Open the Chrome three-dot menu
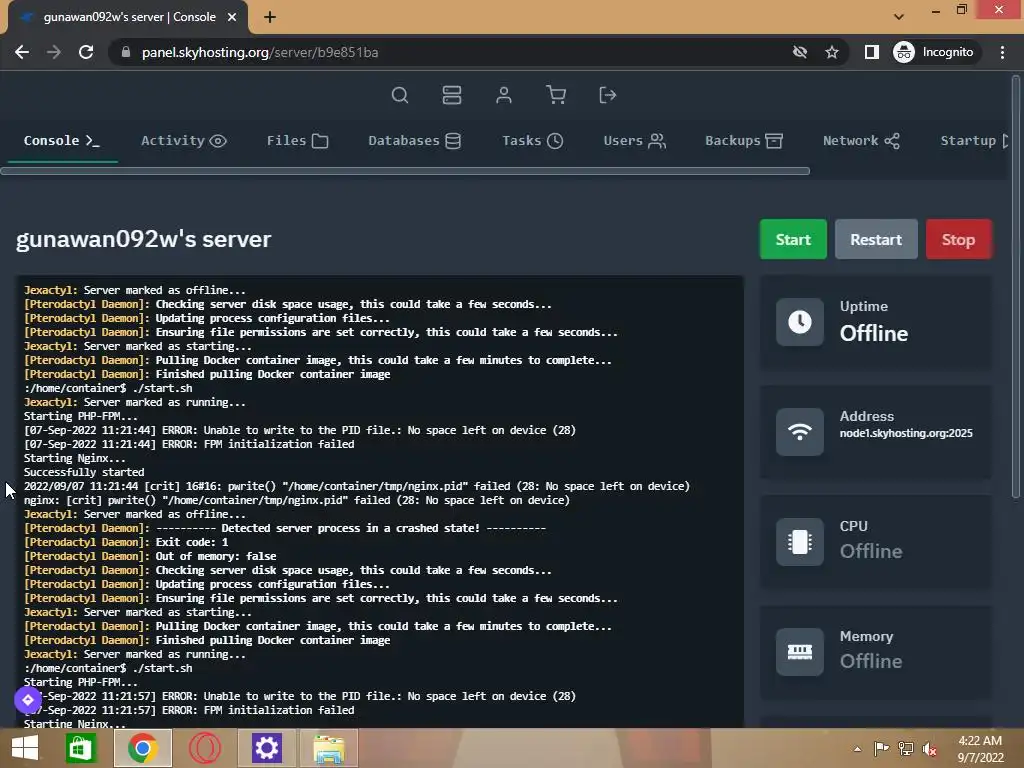 (1002, 52)
